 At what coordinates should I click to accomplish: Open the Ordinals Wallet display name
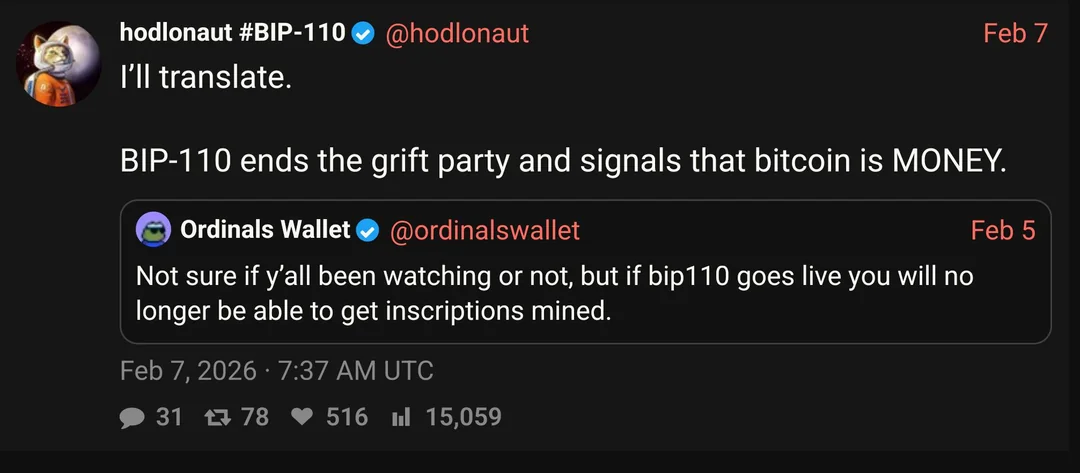(265, 231)
